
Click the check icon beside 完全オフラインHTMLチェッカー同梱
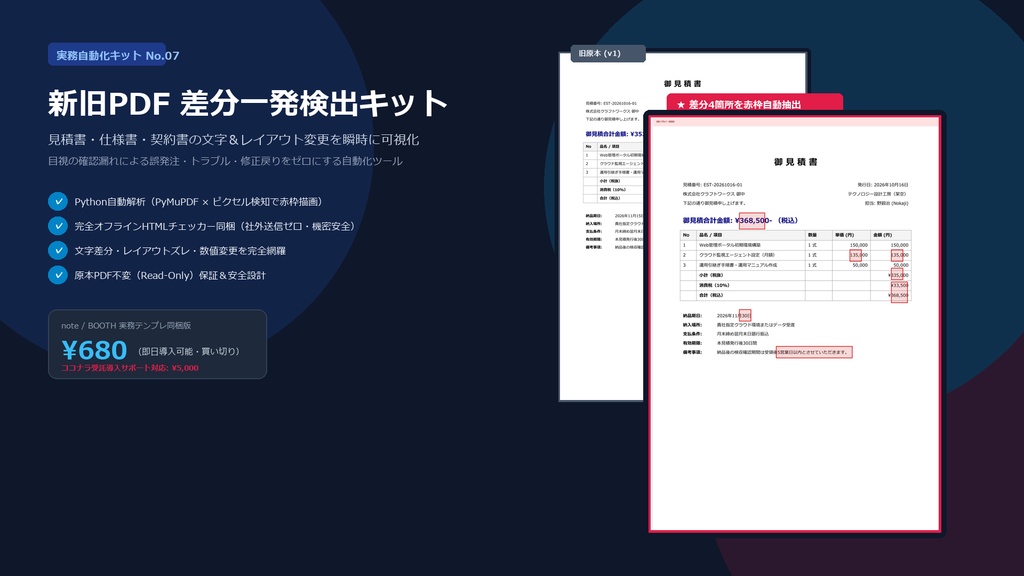tap(57, 226)
